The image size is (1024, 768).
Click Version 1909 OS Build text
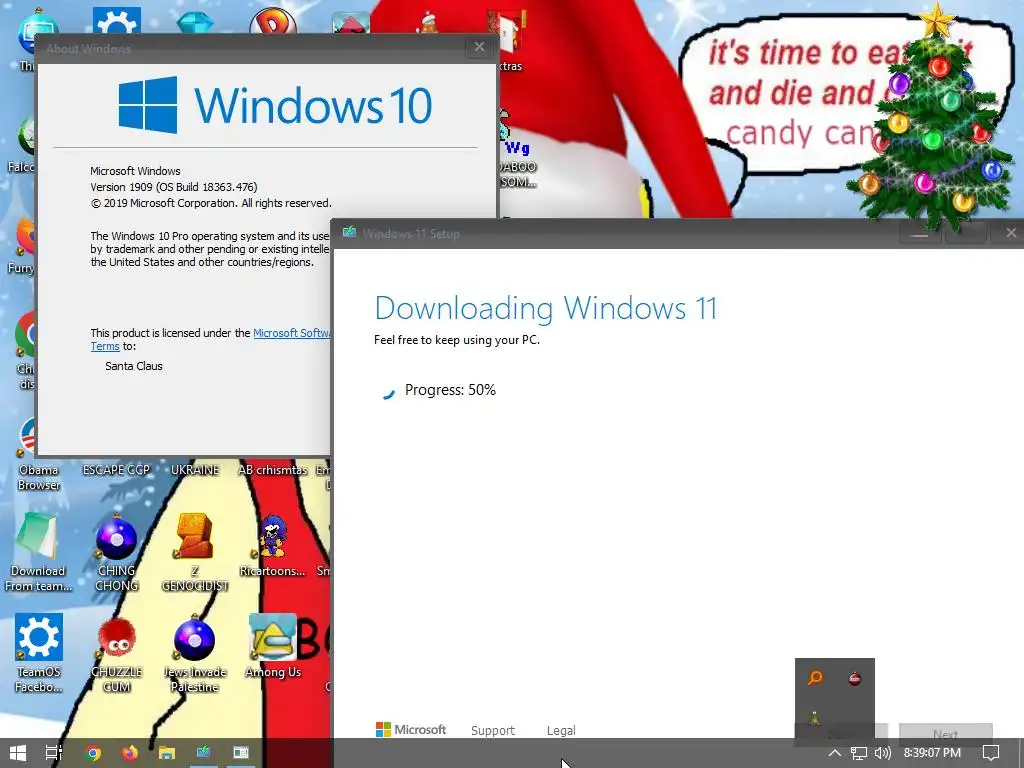(x=174, y=187)
